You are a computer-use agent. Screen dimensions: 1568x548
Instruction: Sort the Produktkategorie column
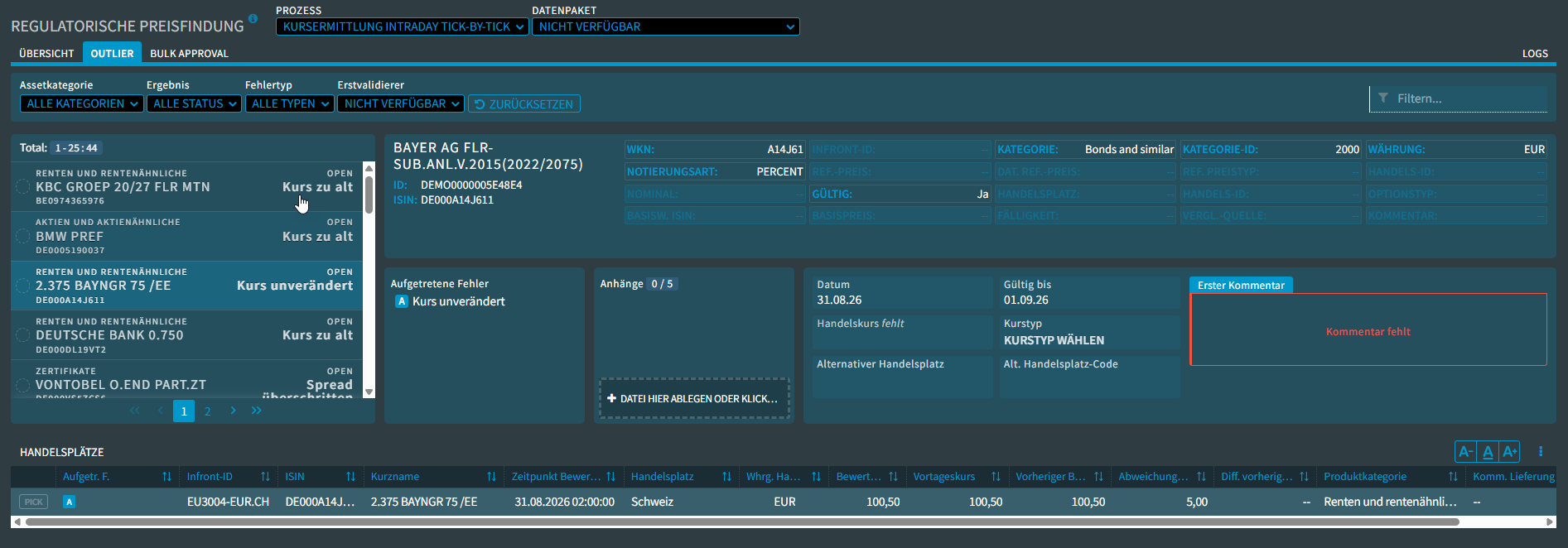(x=1453, y=477)
